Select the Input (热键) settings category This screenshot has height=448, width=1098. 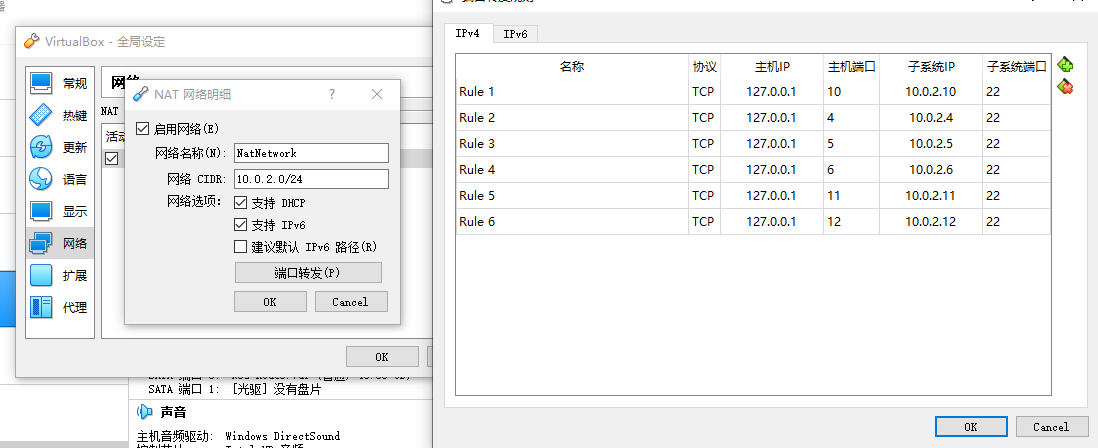click(x=60, y=116)
